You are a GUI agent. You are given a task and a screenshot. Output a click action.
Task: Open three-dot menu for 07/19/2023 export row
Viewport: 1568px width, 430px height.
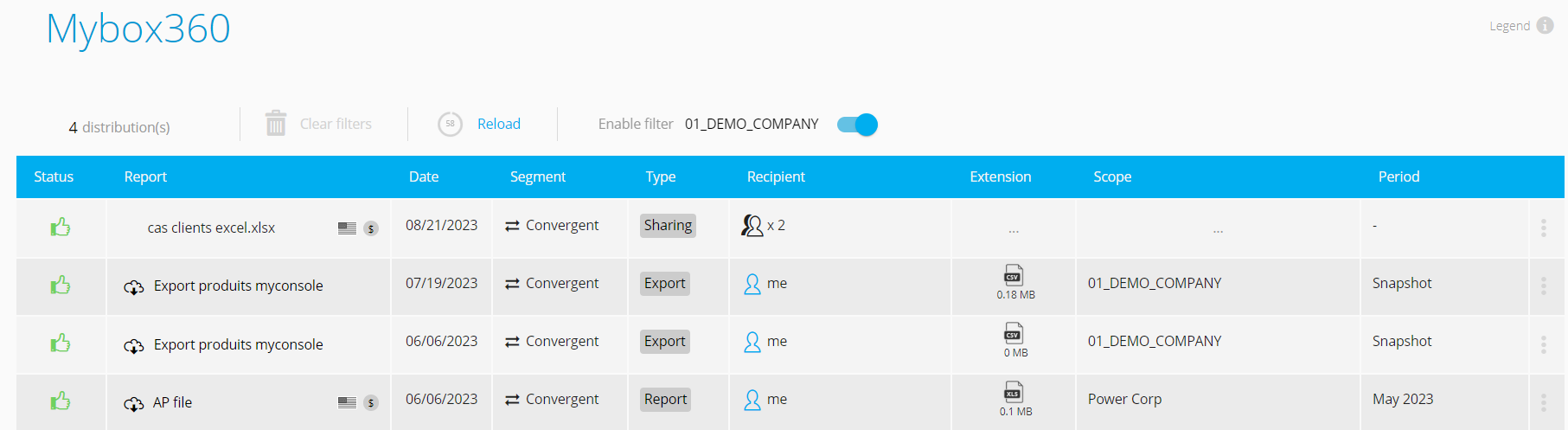(x=1543, y=286)
